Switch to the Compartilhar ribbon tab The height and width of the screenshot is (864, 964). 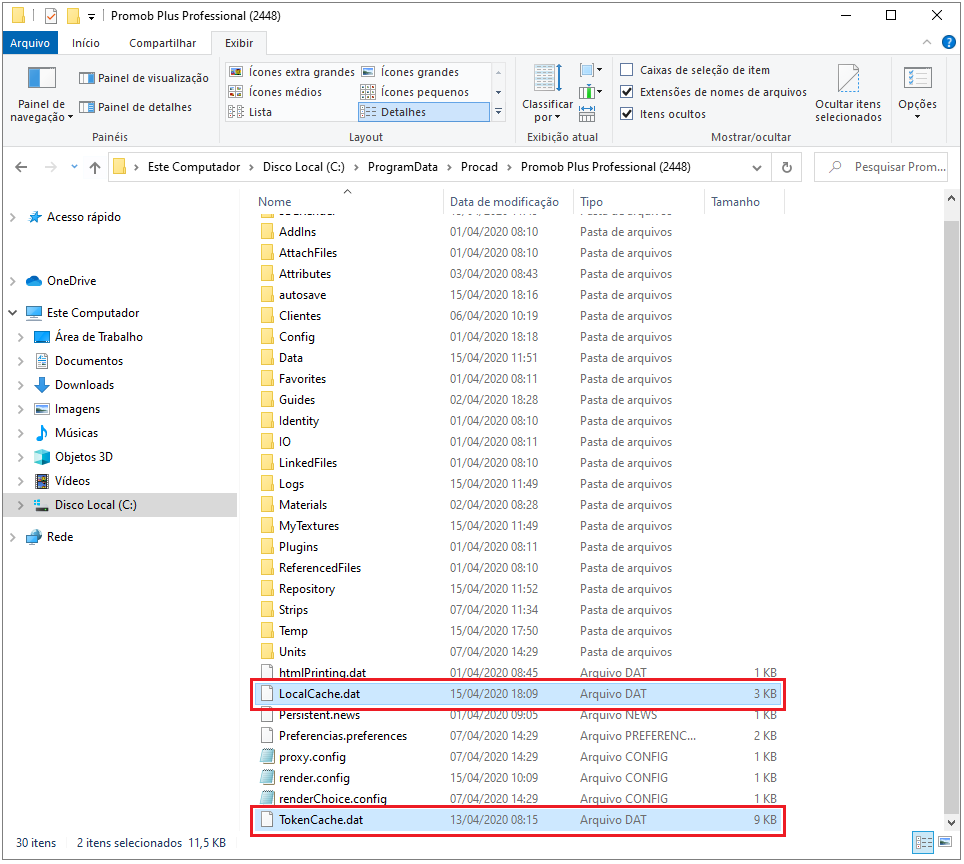162,43
